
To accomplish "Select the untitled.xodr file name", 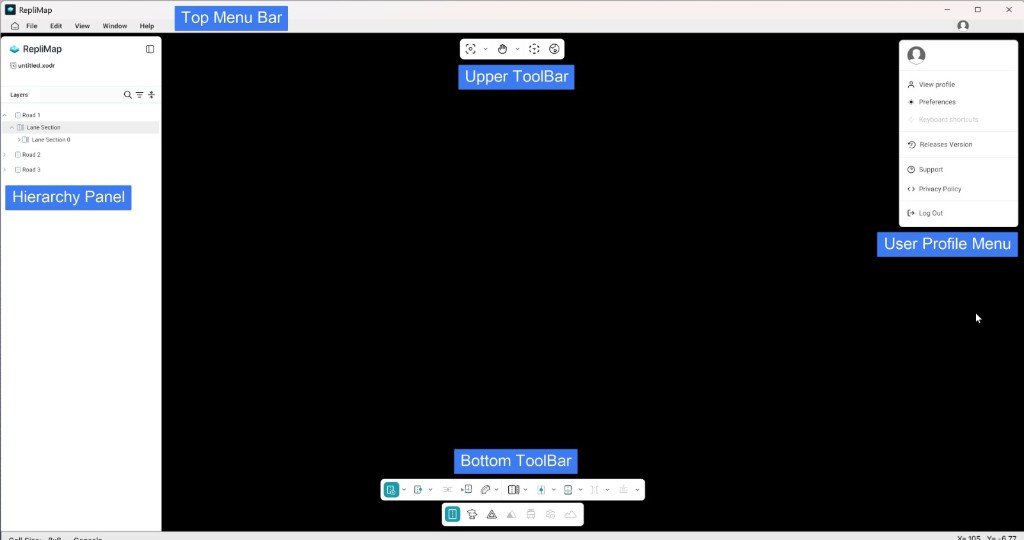I will [x=37, y=66].
